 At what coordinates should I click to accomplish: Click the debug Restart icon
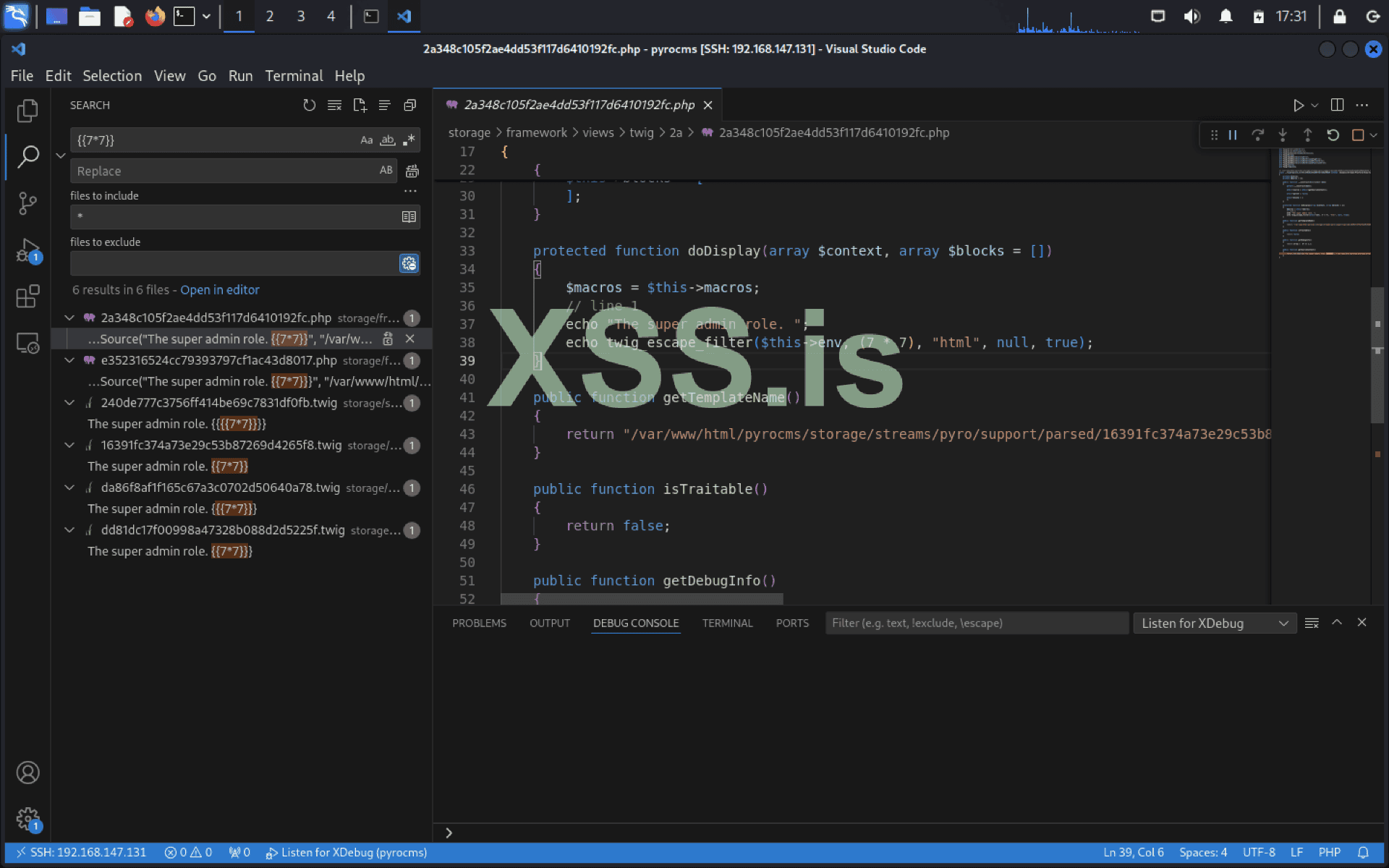1333,135
